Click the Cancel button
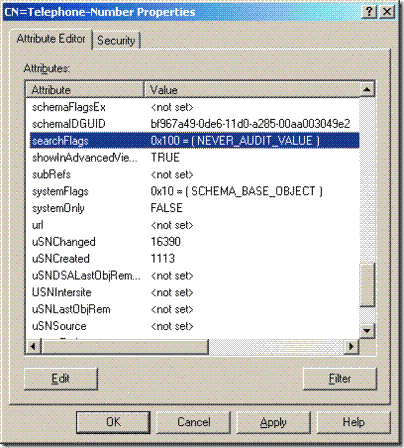The image size is (404, 448). click(194, 422)
